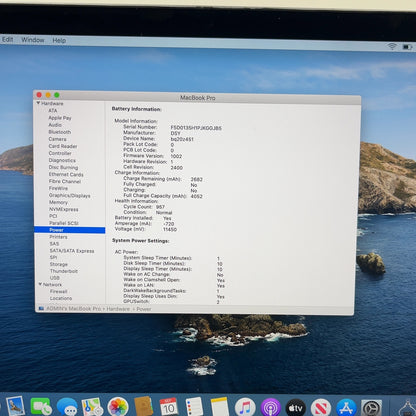The width and height of the screenshot is (416, 416).
Task: Select Firewall under Network
Action: (x=58, y=291)
